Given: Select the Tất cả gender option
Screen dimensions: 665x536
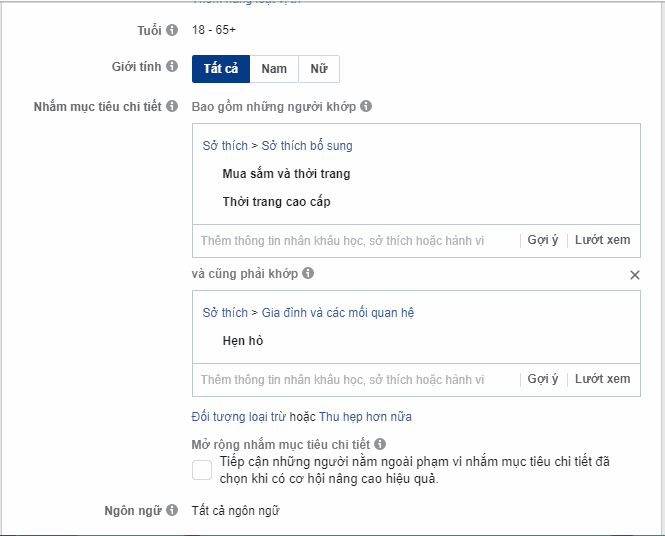Looking at the screenshot, I should (221, 69).
